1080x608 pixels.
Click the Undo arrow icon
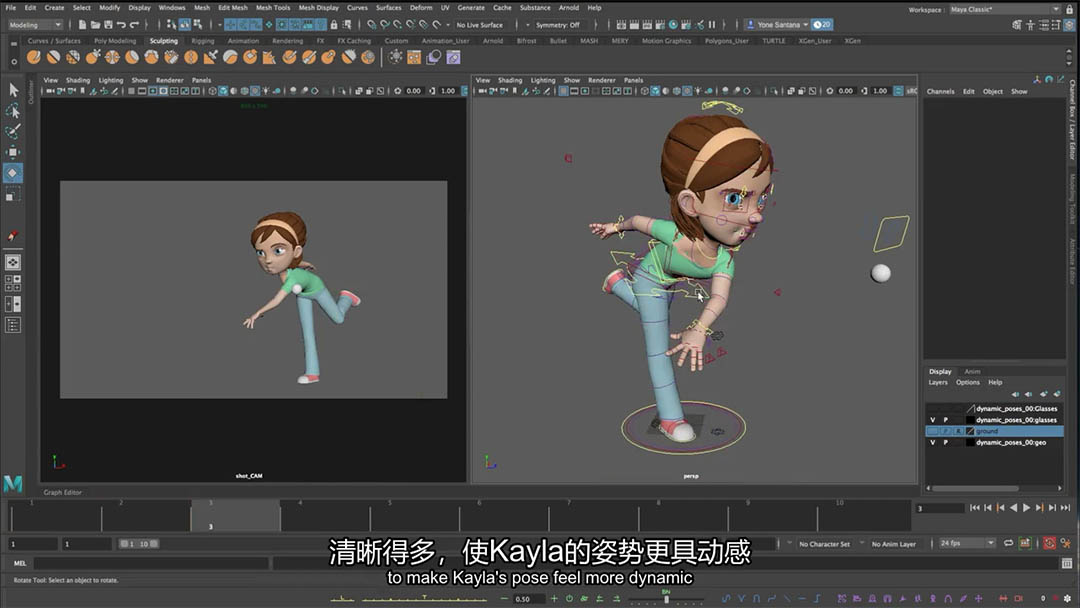(x=121, y=25)
